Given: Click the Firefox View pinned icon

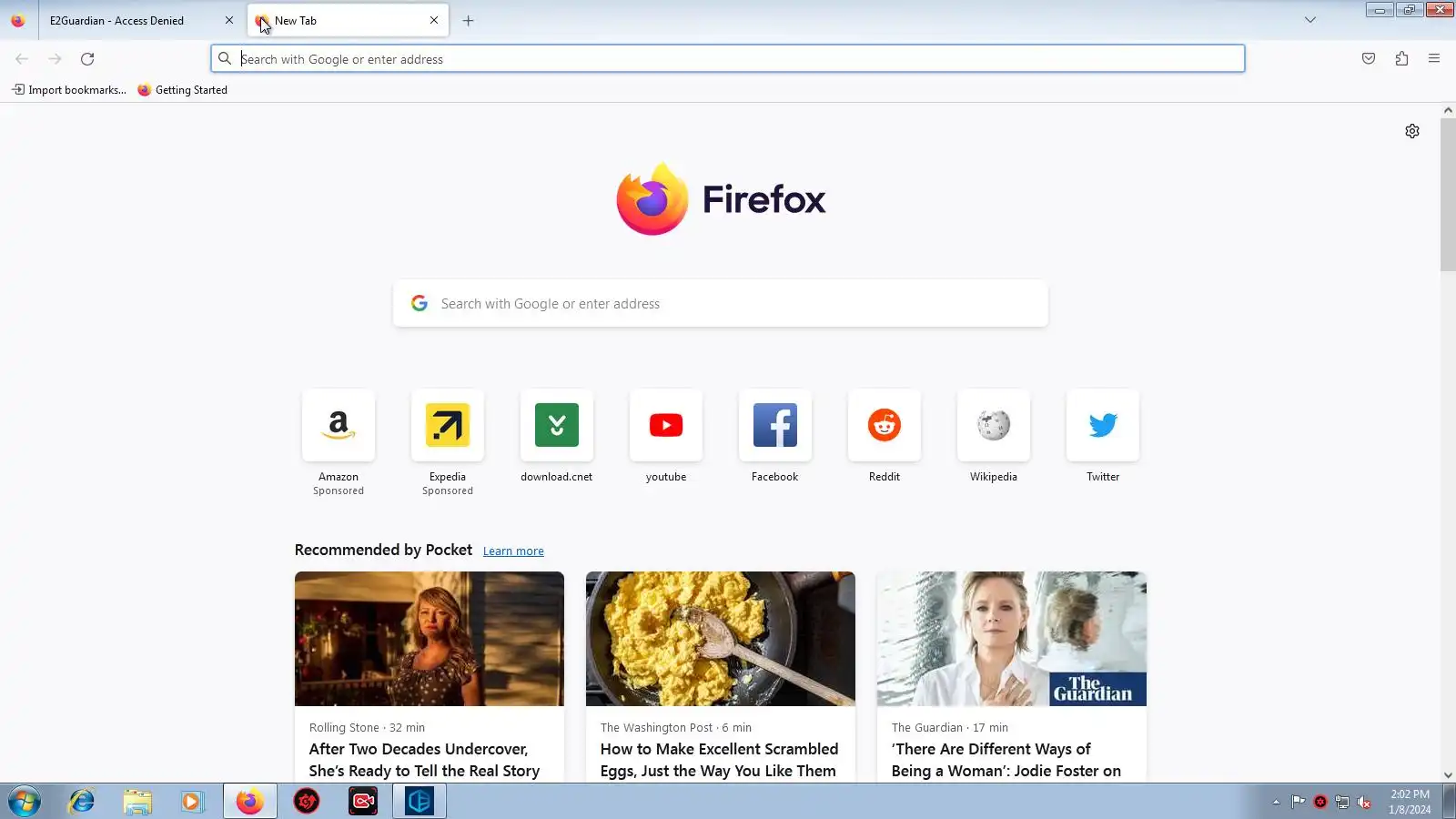Looking at the screenshot, I should tap(18, 20).
